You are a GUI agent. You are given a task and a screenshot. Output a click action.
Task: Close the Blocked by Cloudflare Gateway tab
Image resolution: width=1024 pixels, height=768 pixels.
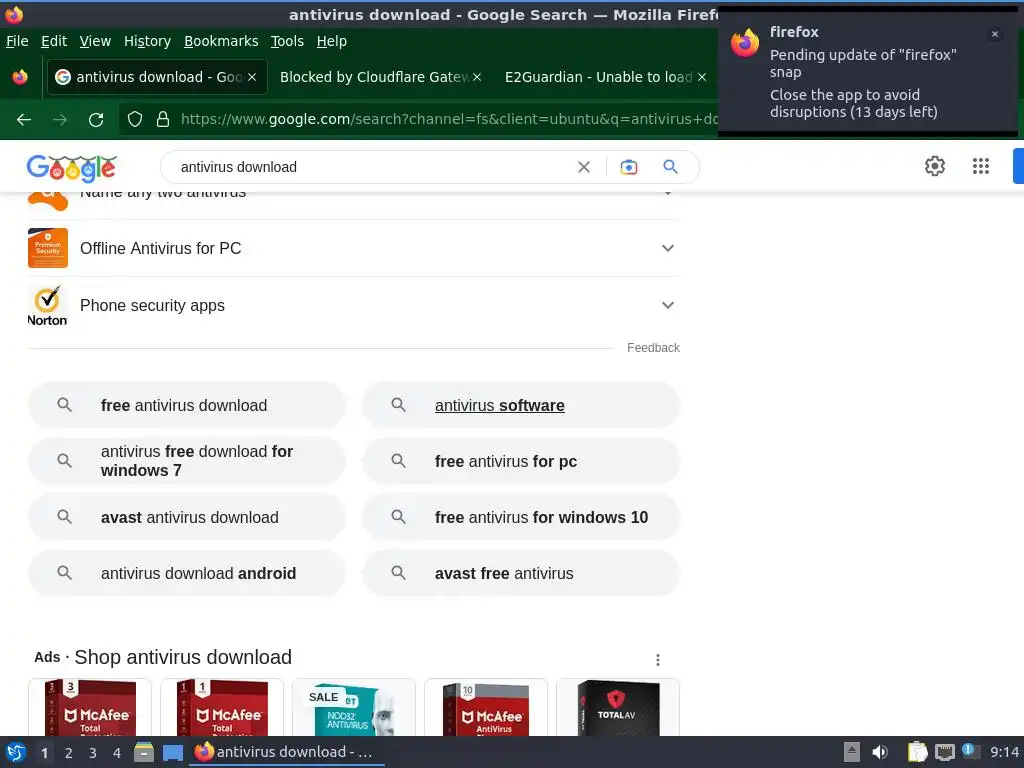pyautogui.click(x=477, y=77)
